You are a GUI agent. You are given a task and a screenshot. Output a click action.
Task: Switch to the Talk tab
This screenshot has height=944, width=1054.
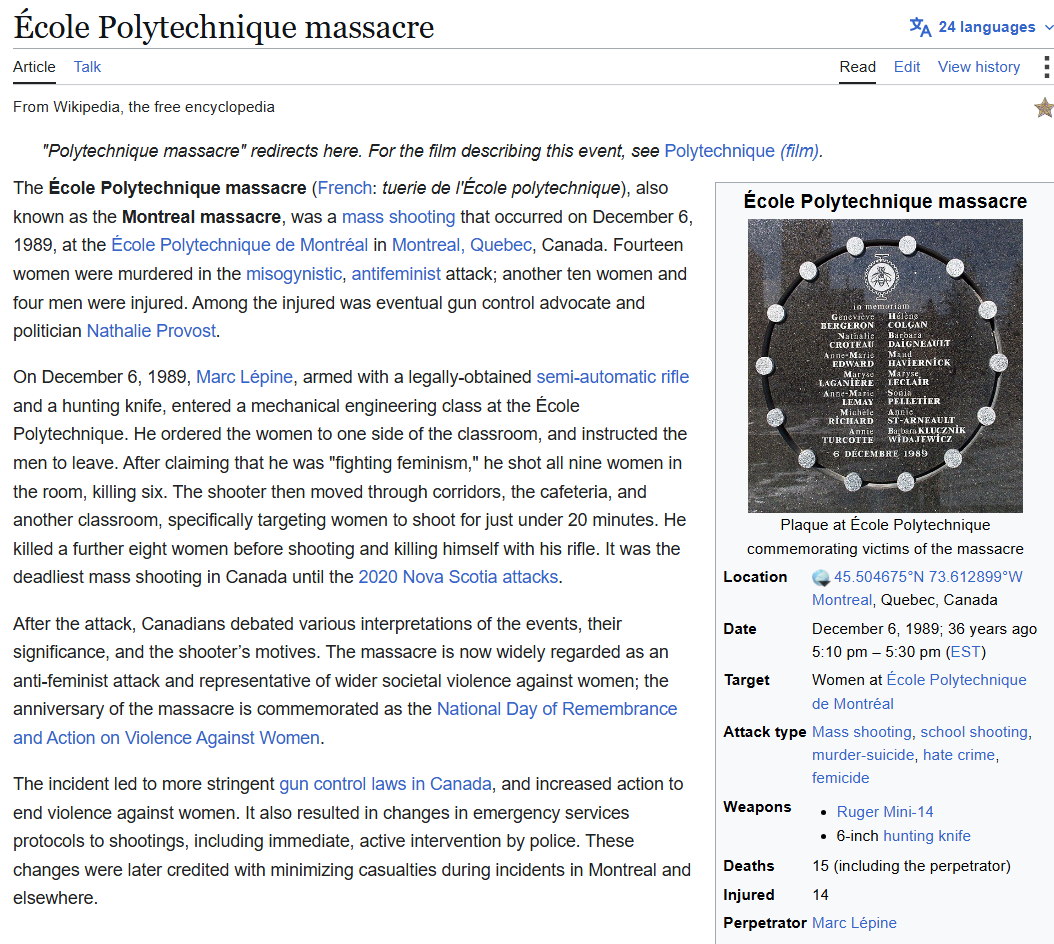tap(87, 67)
